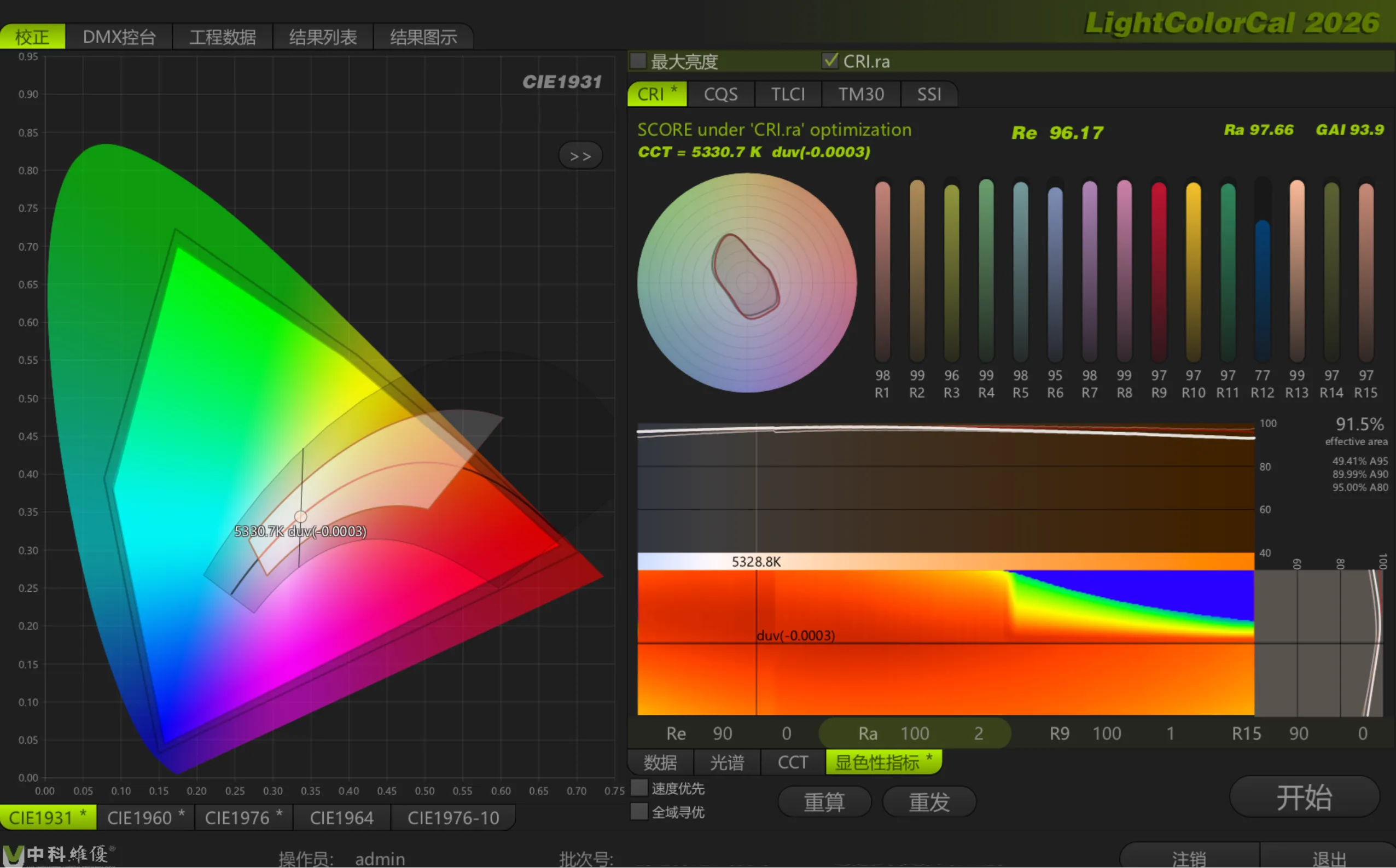Screen dimensions: 1396x868
Task: Click the admin operator name
Action: tap(380, 859)
